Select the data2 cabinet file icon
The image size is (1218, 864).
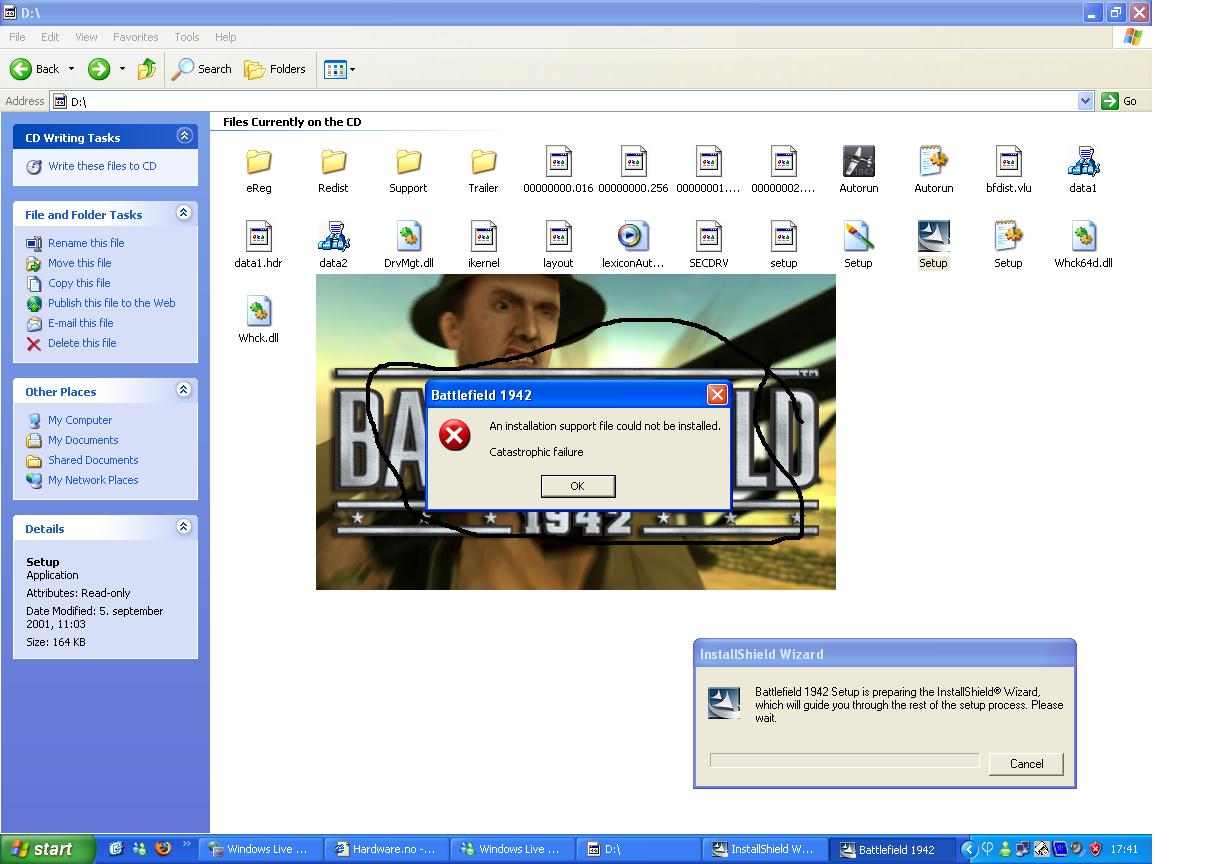pos(333,236)
